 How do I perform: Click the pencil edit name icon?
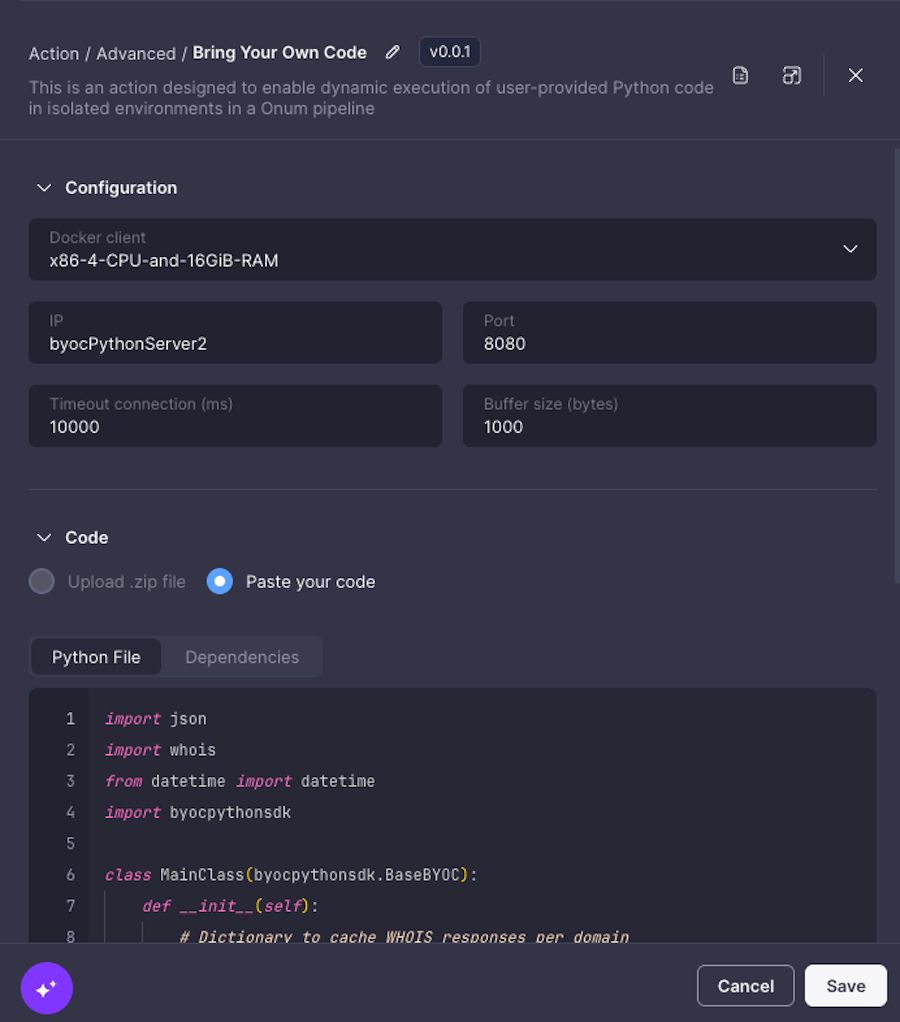(392, 52)
